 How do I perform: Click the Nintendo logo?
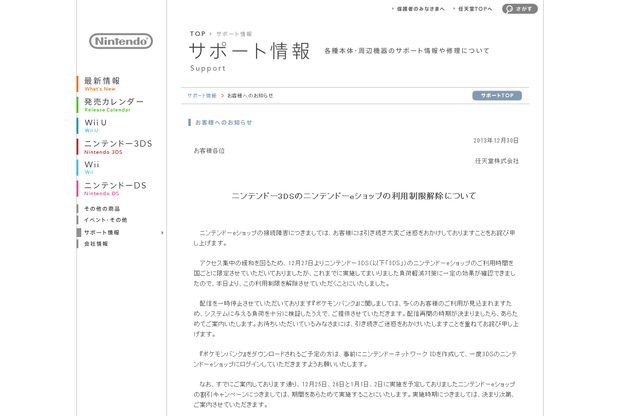(121, 41)
